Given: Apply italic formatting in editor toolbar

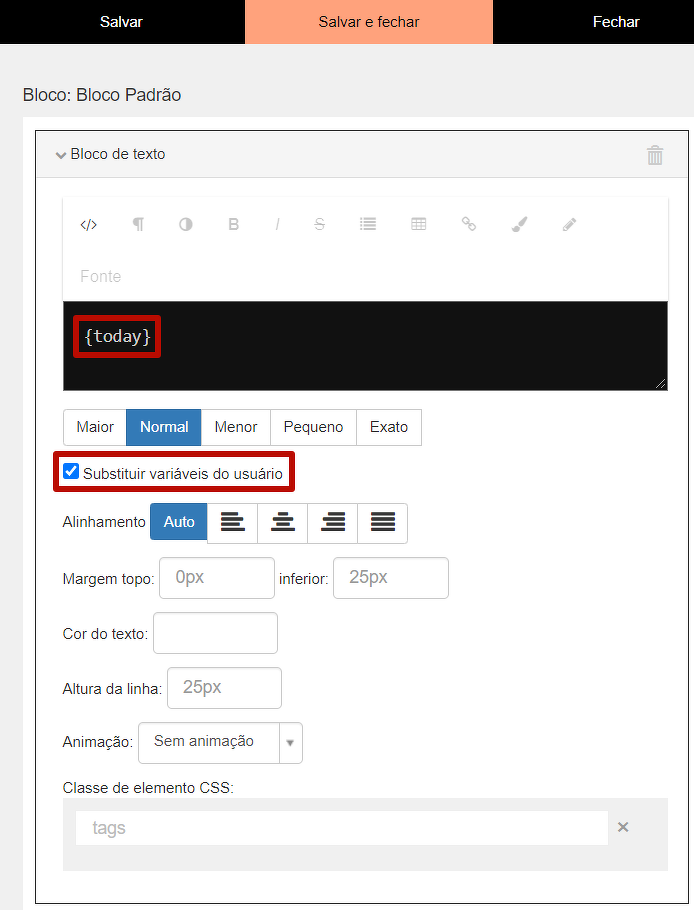Looking at the screenshot, I should coord(277,225).
